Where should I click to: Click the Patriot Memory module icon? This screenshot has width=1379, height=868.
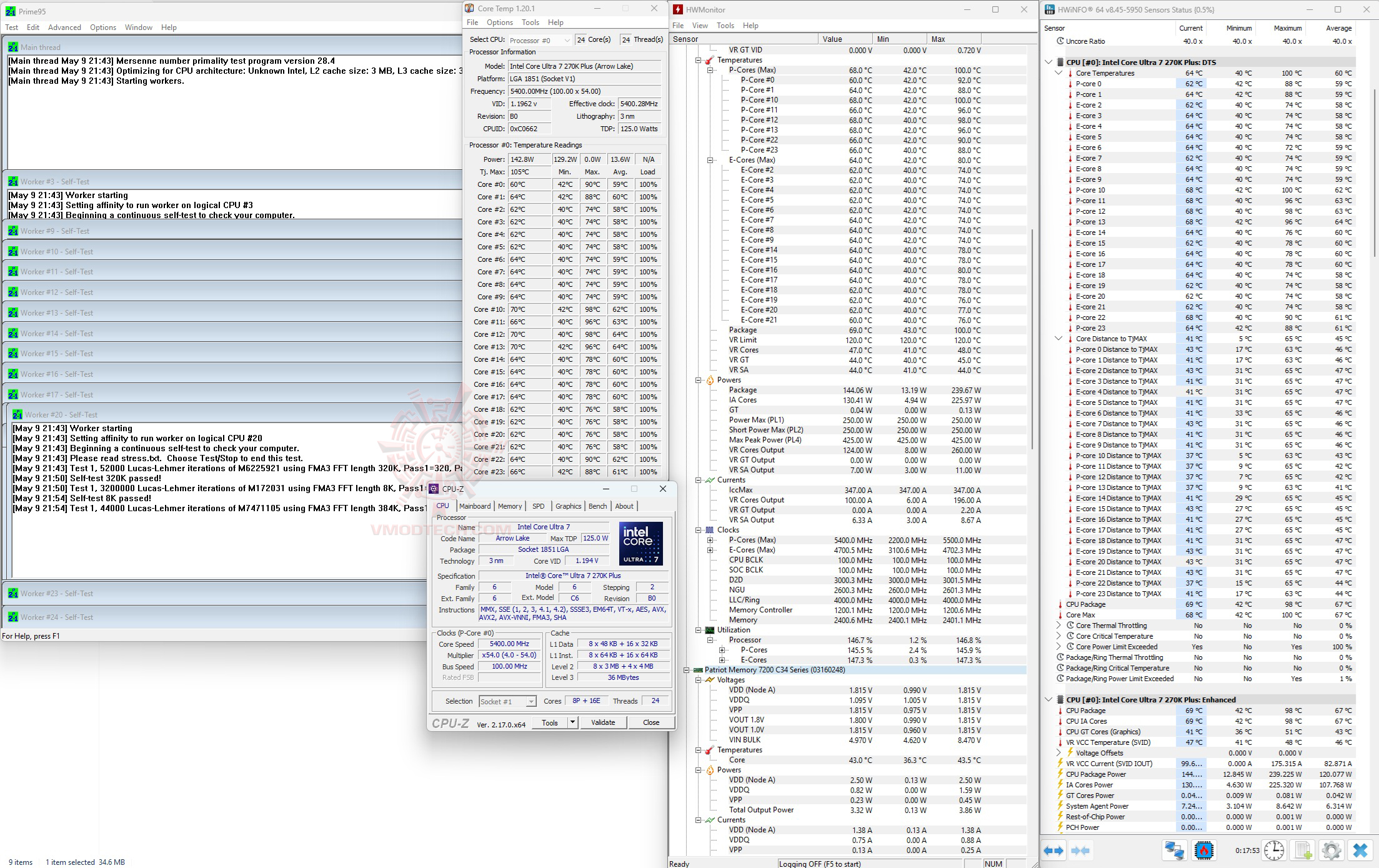tap(699, 670)
